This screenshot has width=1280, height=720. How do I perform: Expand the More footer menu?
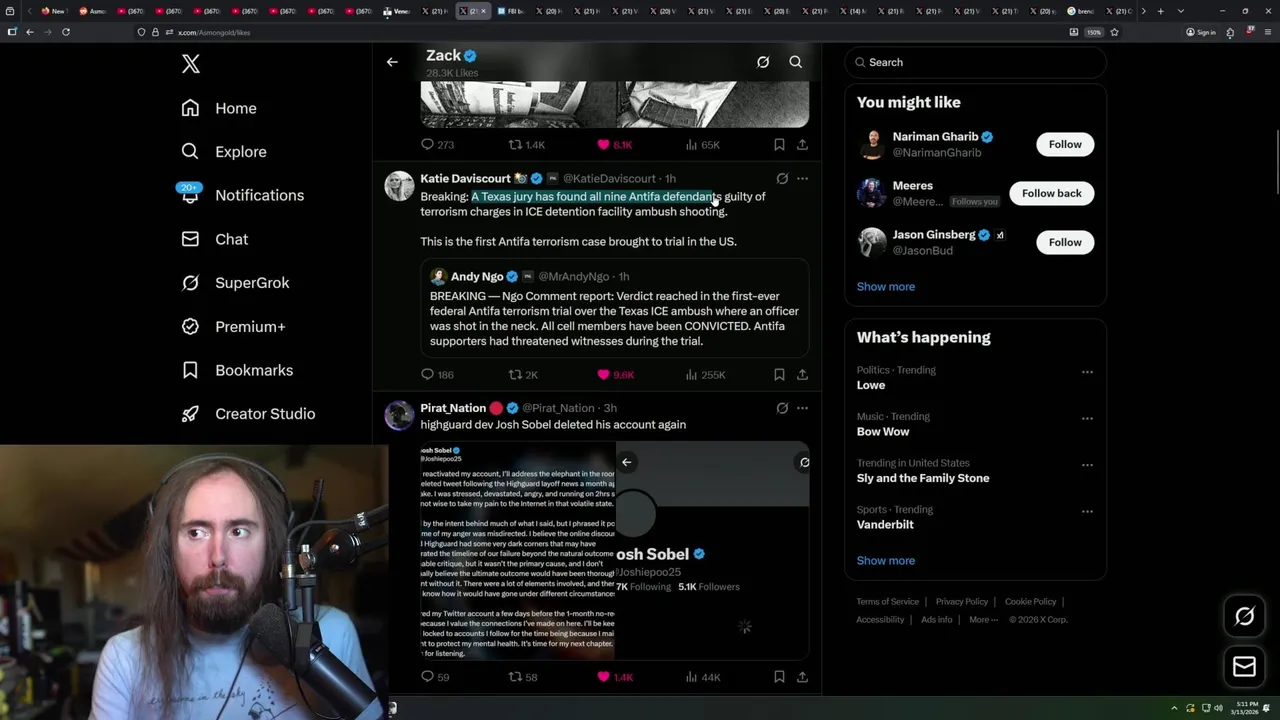(x=983, y=620)
